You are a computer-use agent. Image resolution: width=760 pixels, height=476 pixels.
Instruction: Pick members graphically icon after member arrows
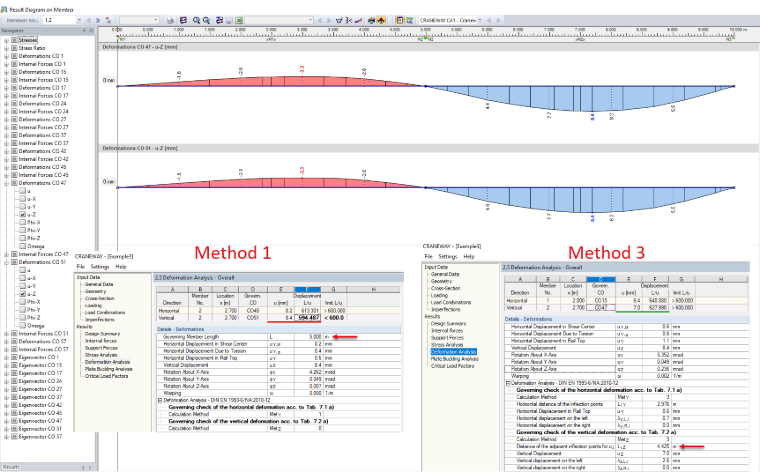coord(108,20)
